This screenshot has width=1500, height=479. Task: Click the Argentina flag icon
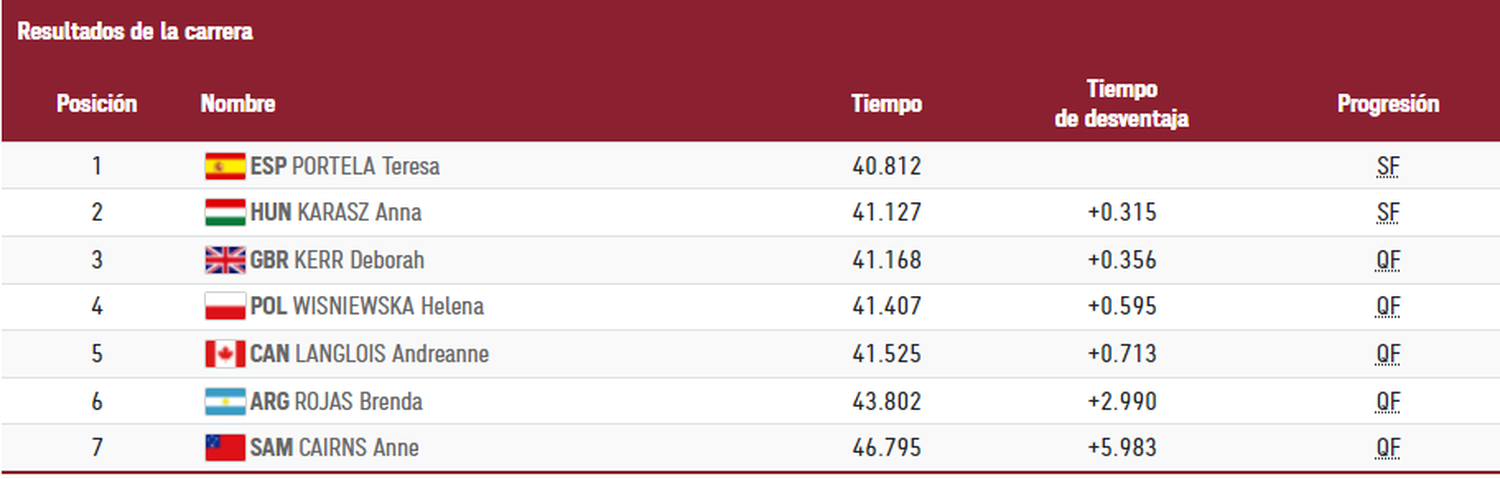pos(225,401)
